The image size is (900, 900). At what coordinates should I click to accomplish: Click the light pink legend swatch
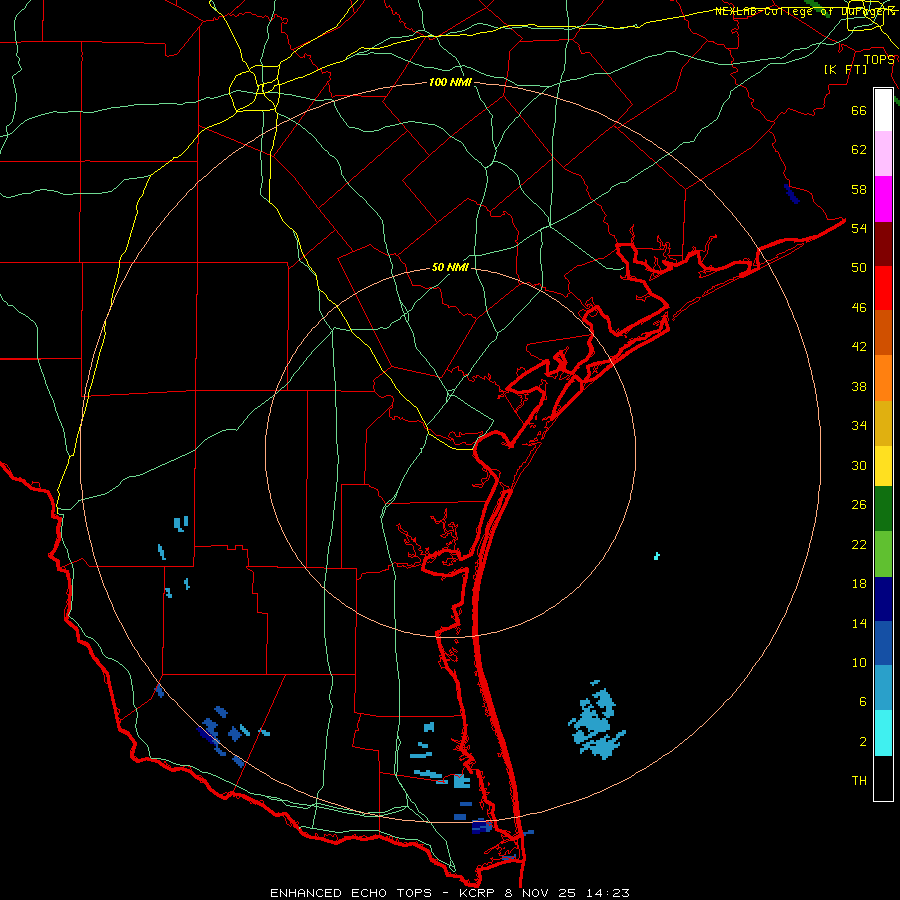[883, 153]
